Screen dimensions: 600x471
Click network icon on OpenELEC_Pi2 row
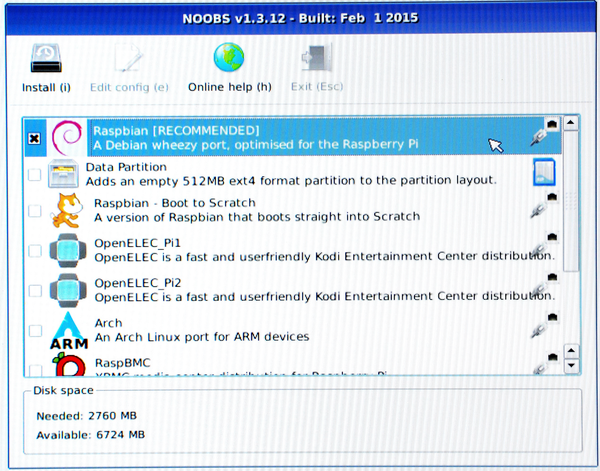544,285
